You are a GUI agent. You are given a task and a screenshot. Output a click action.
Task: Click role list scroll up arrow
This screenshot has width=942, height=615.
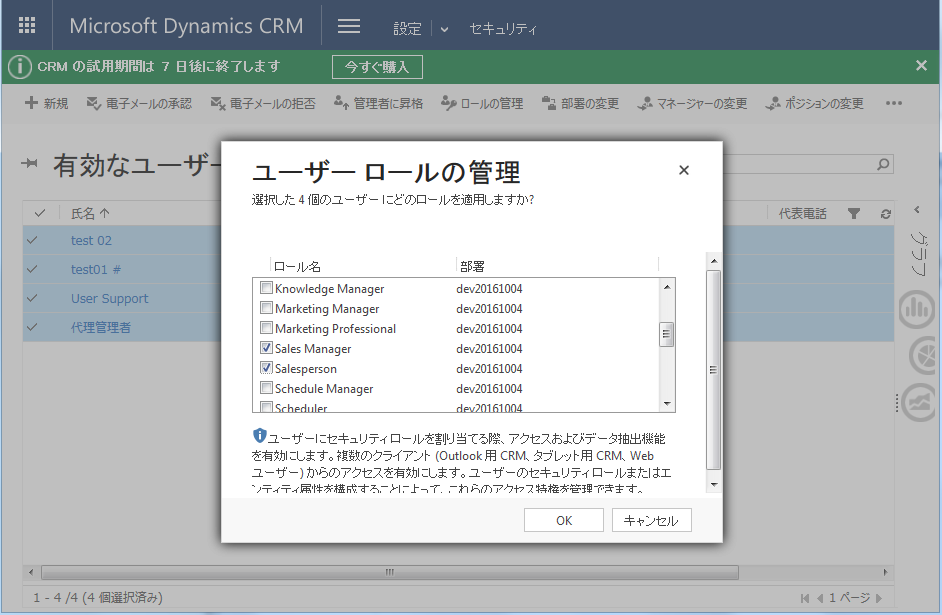tap(667, 287)
